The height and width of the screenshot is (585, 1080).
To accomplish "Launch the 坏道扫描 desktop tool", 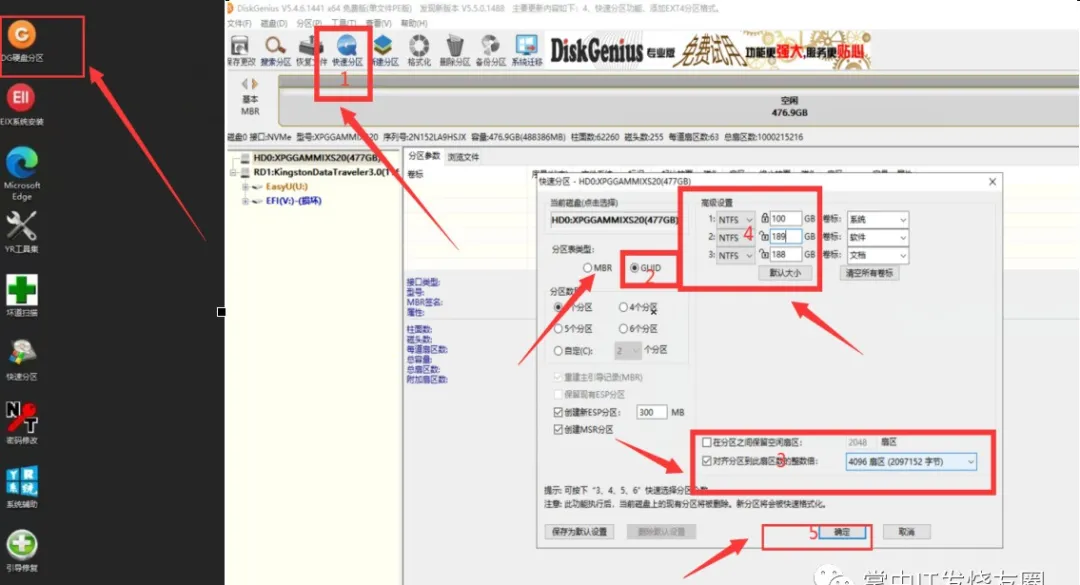I will pos(21,295).
